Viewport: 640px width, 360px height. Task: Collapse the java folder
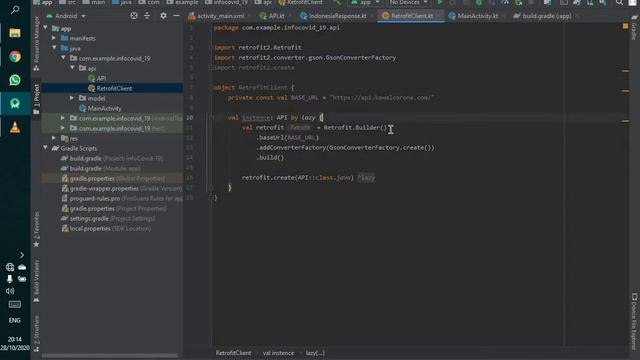(54, 48)
